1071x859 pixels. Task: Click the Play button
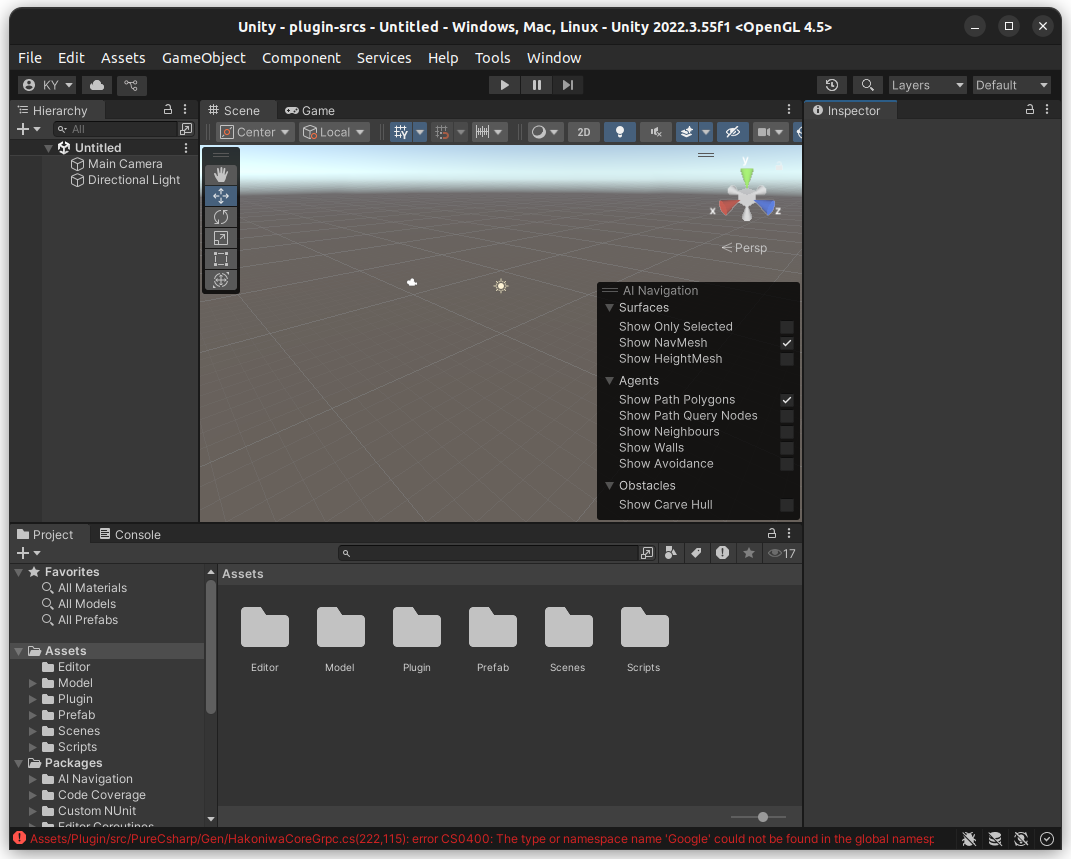point(504,85)
